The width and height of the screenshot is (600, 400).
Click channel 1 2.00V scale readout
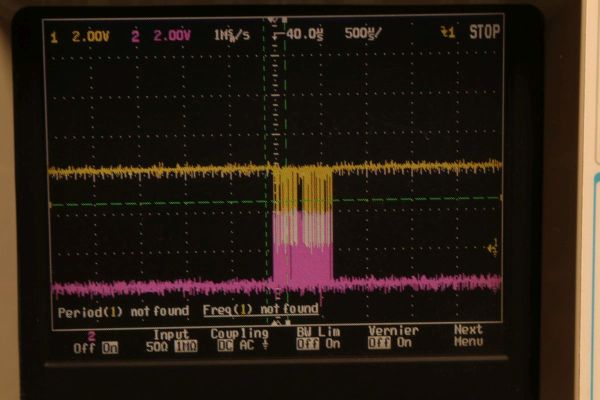pyautogui.click(x=79, y=35)
